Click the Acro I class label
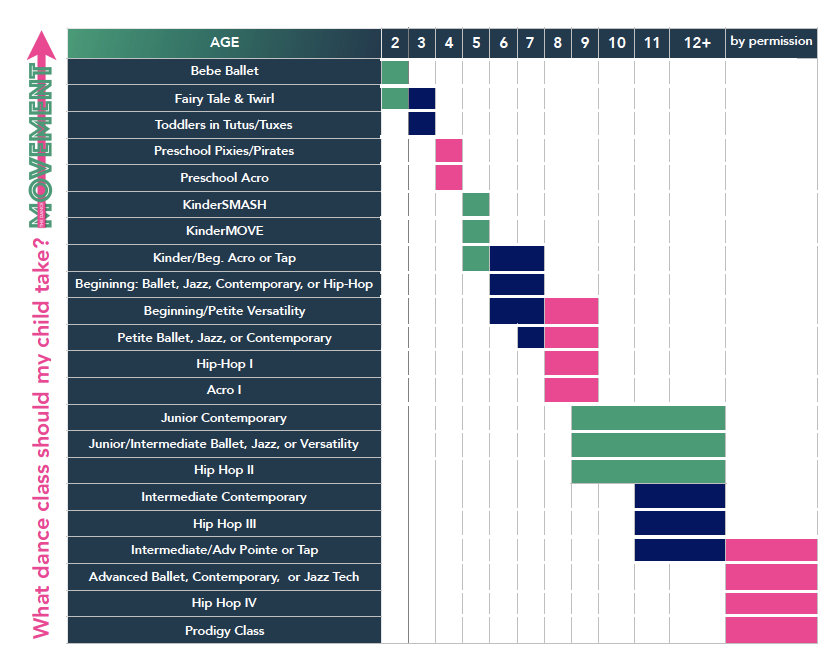Viewport: 839px width, 660px height. 224,390
